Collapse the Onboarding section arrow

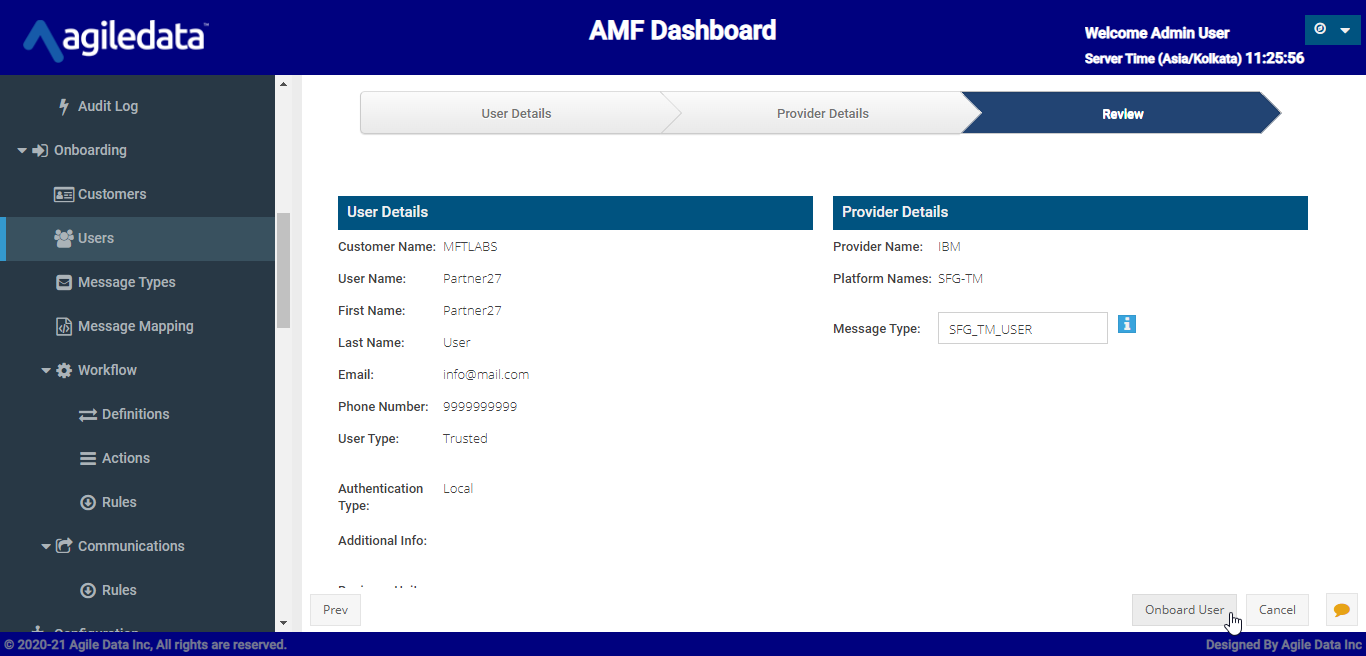click(22, 150)
